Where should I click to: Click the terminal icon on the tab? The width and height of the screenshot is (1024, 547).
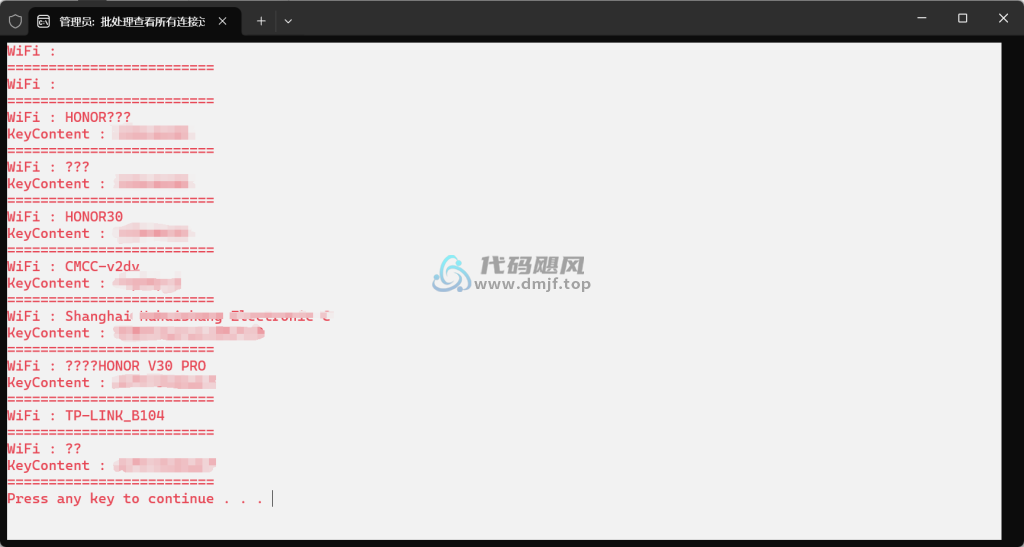tap(44, 22)
